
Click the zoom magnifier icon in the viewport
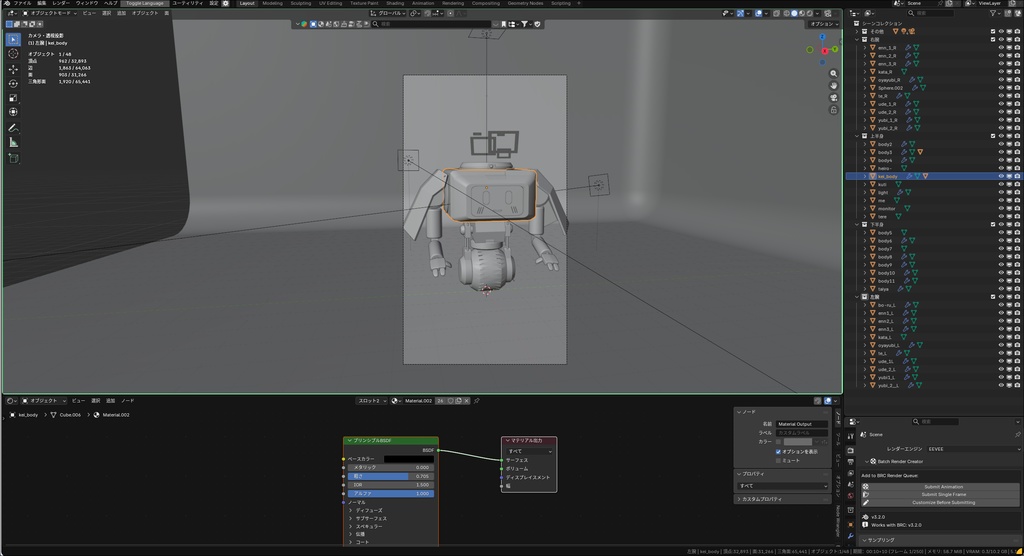point(833,72)
